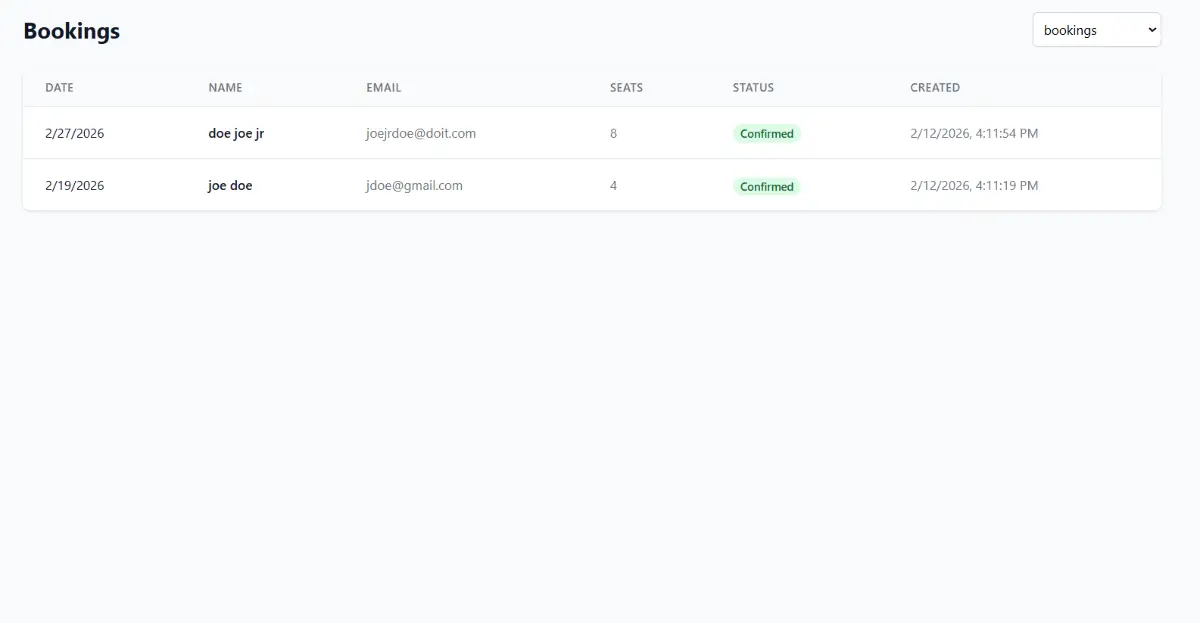
Task: Click the CREATED column header
Action: pos(934,88)
